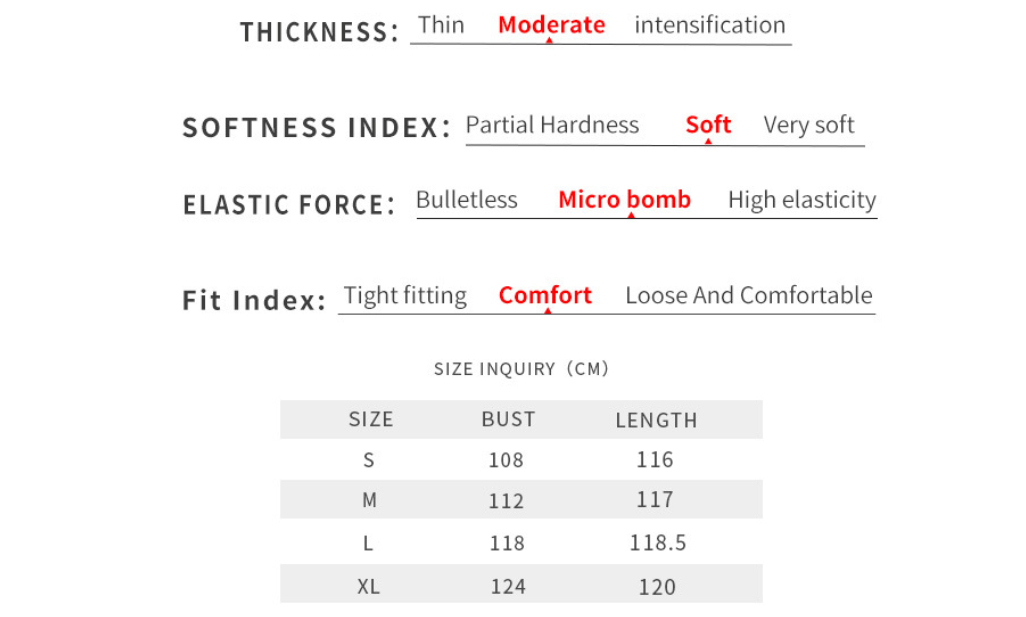Click the red triangle below Soft
This screenshot has height=617, width=1026.
coord(708,141)
